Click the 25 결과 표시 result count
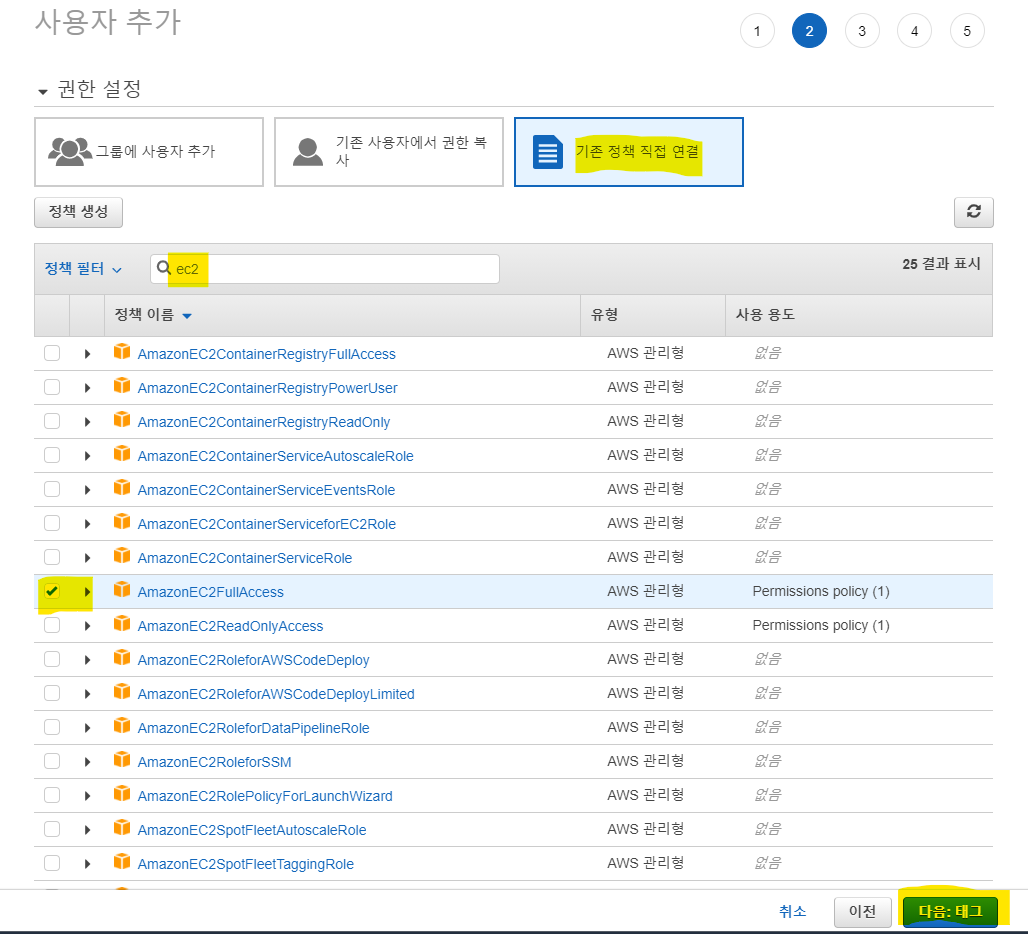 click(x=941, y=263)
